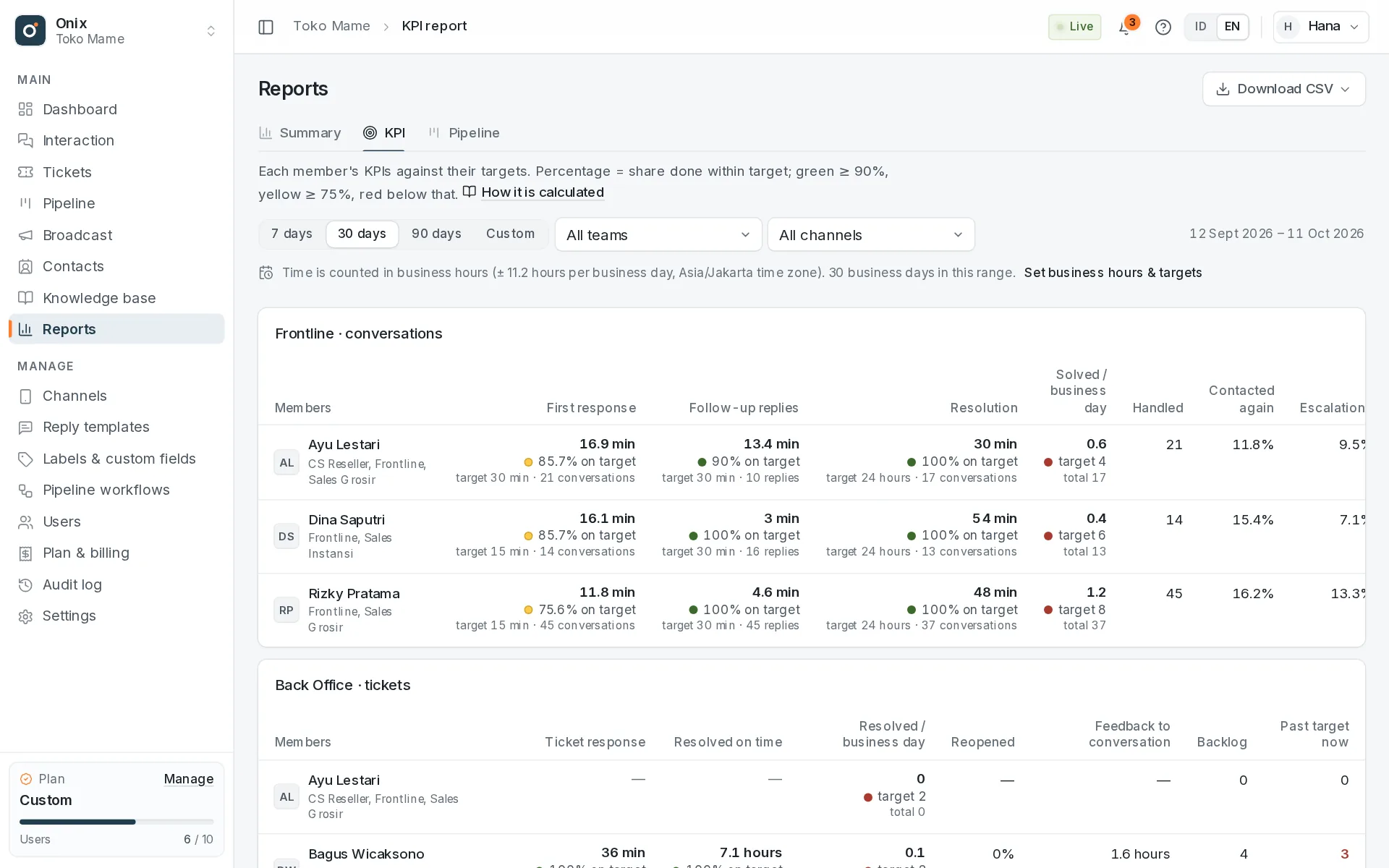Go to Toko Mame breadcrumb
This screenshot has height=868, width=1389.
pyautogui.click(x=331, y=26)
